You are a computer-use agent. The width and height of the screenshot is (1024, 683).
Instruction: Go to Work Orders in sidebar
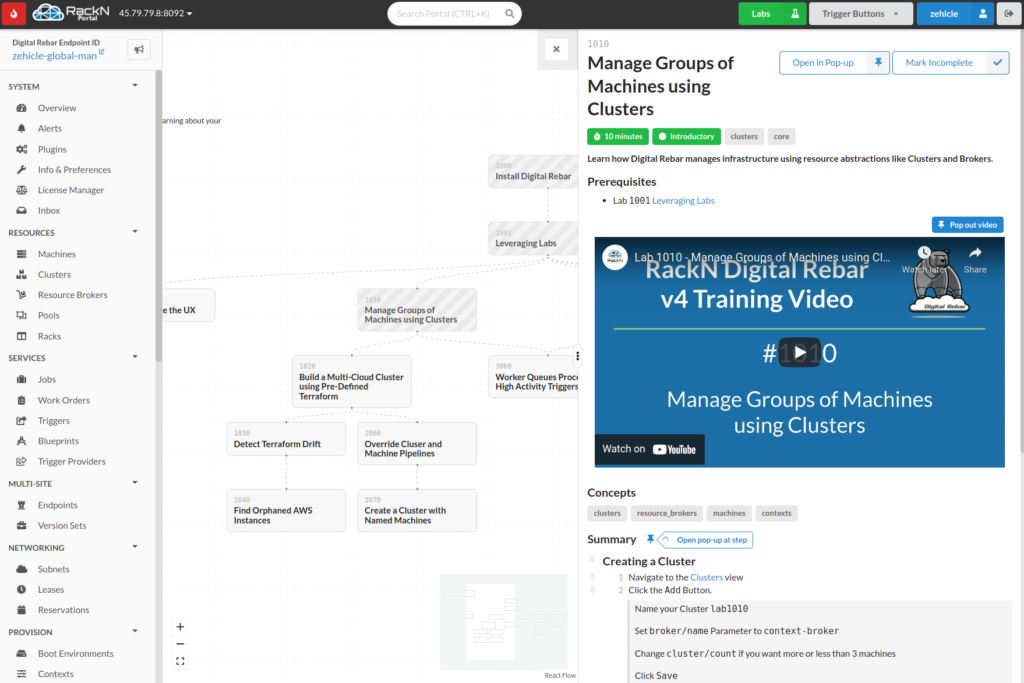pyautogui.click(x=63, y=400)
